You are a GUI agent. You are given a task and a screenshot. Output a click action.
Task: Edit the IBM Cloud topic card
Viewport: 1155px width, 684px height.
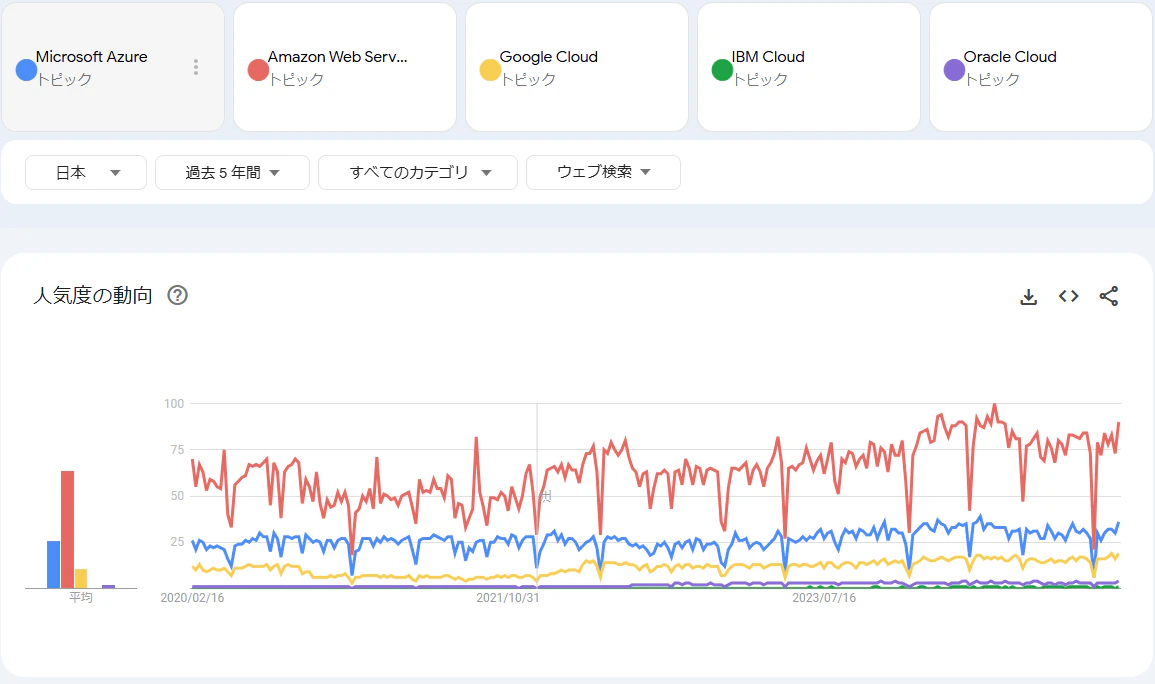click(809, 67)
